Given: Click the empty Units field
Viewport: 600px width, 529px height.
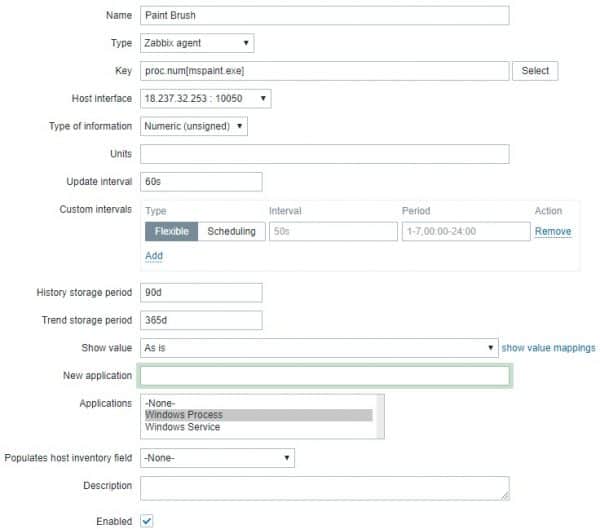Looking at the screenshot, I should 324,154.
